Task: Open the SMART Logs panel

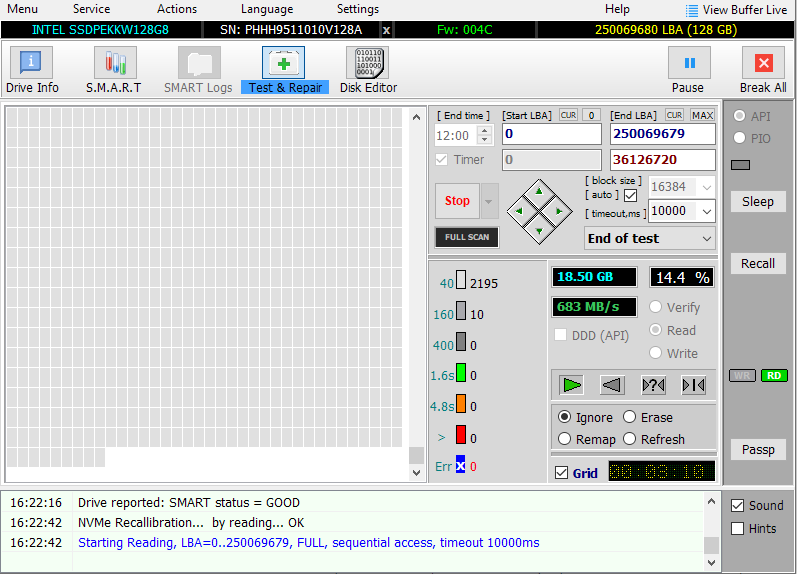Action: click(198, 70)
